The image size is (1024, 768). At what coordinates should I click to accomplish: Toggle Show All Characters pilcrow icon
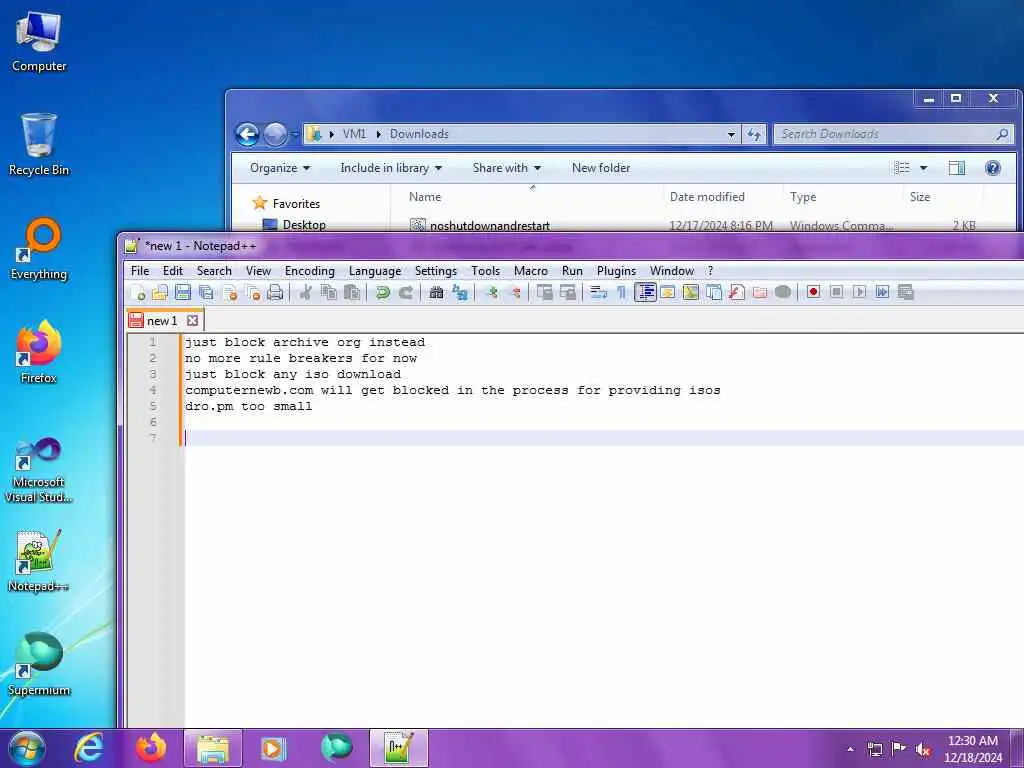coord(621,293)
